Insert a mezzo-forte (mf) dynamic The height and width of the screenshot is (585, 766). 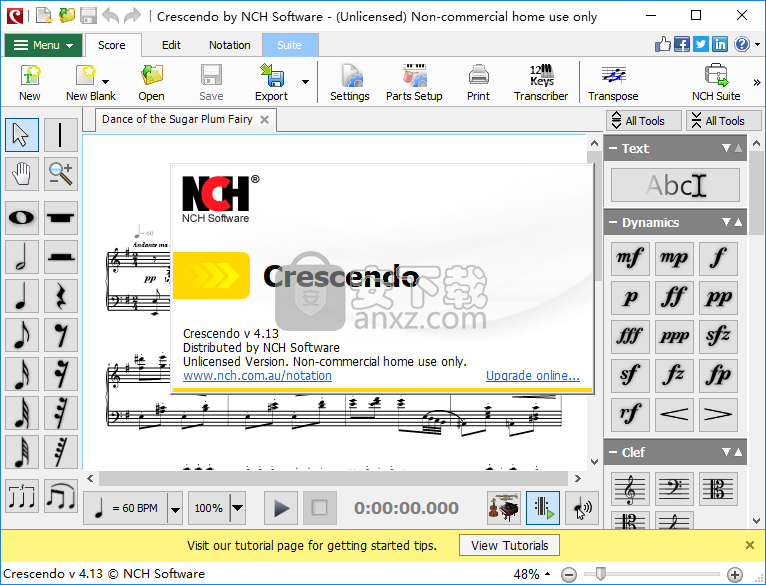tap(630, 259)
